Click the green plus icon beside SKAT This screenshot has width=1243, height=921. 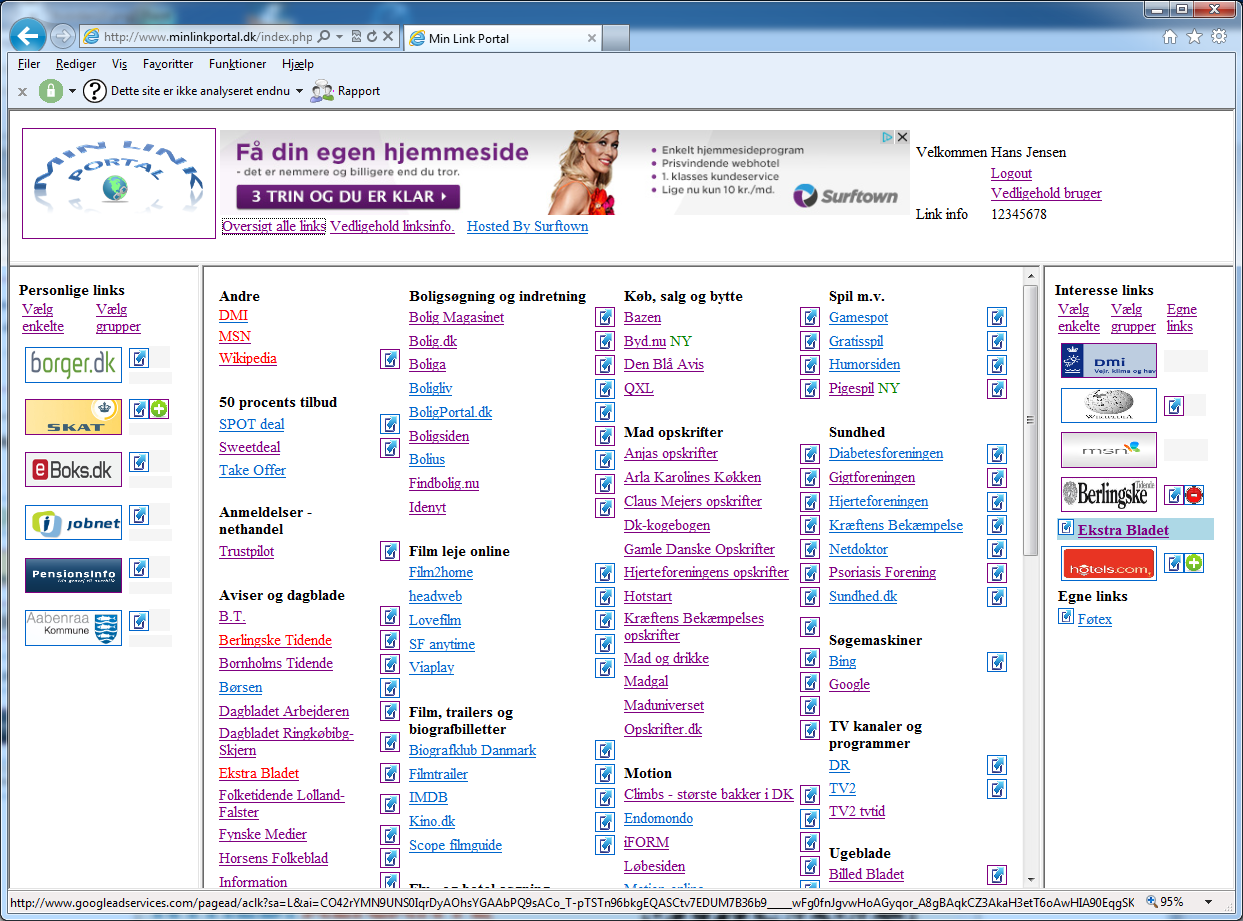point(159,409)
